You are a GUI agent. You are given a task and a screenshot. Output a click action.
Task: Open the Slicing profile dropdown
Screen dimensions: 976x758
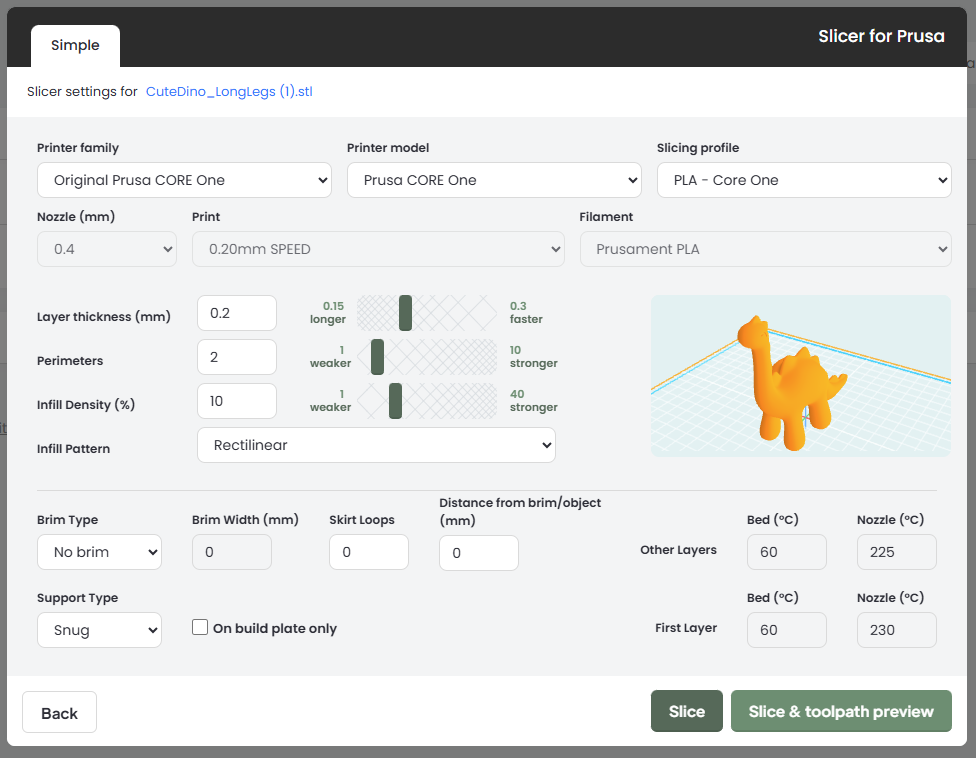pos(804,180)
